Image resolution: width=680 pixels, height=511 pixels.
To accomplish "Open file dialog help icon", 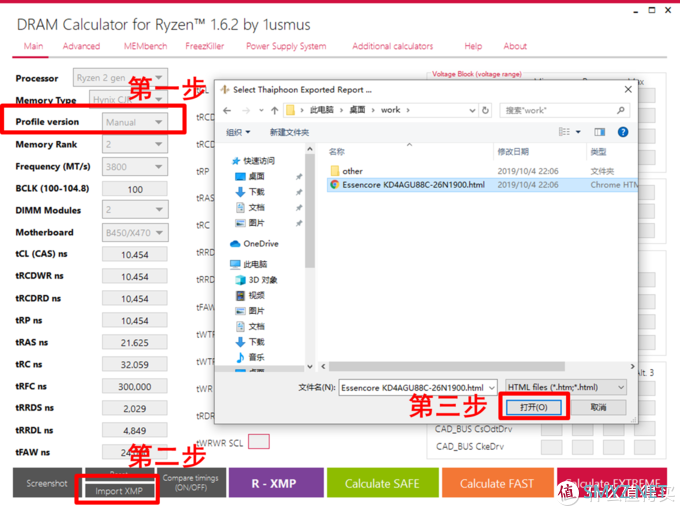I will point(623,132).
